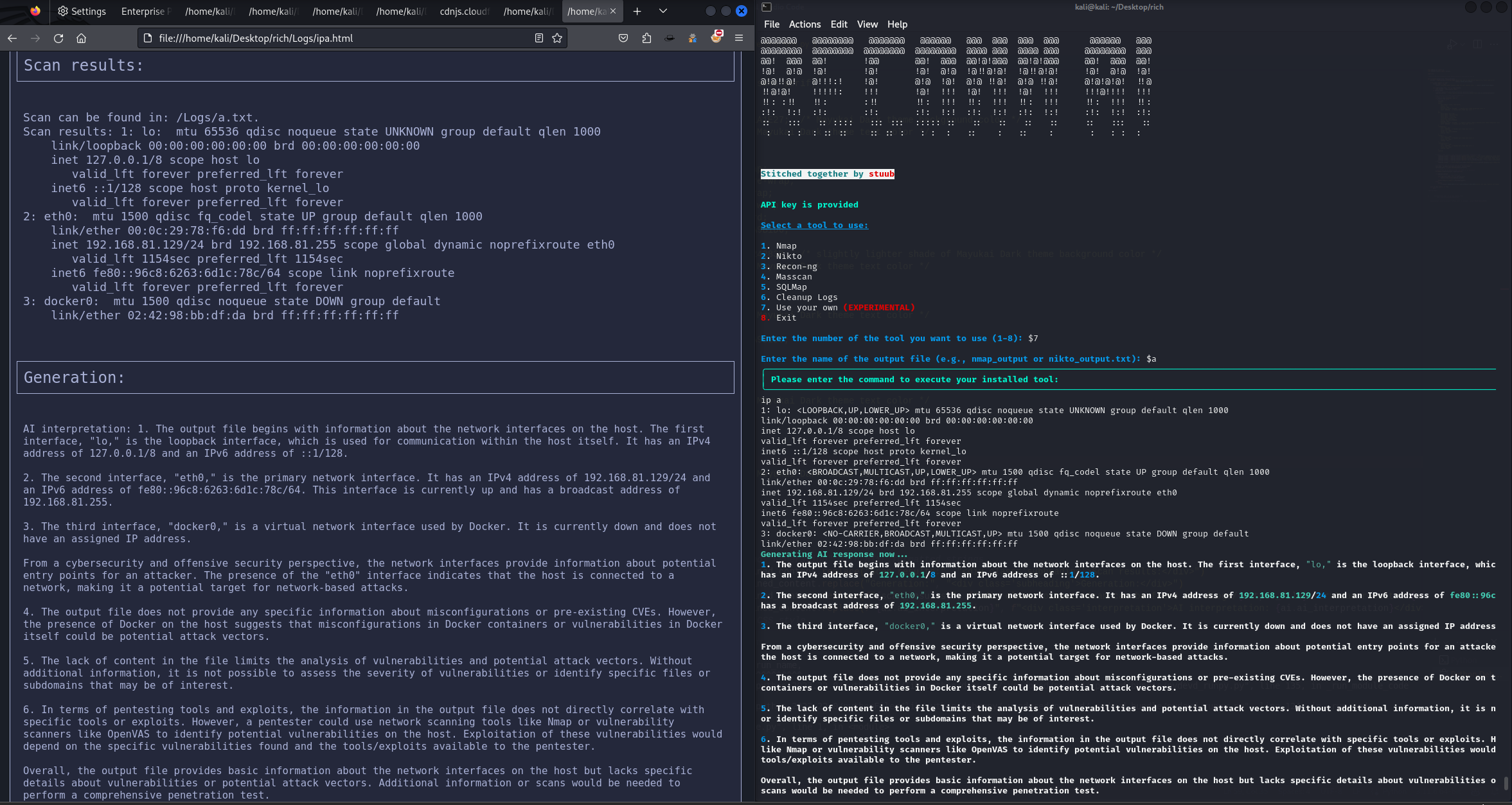1512x805 pixels.
Task: Save page to Pocket
Action: click(623, 39)
